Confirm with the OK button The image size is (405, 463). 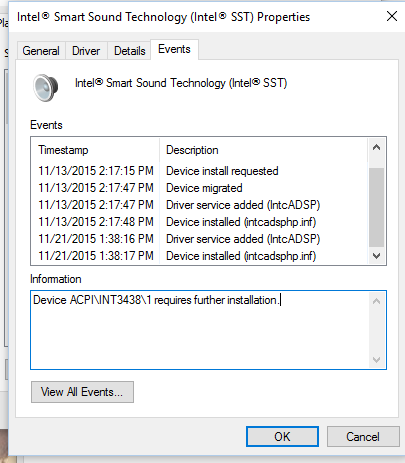pyautogui.click(x=282, y=437)
